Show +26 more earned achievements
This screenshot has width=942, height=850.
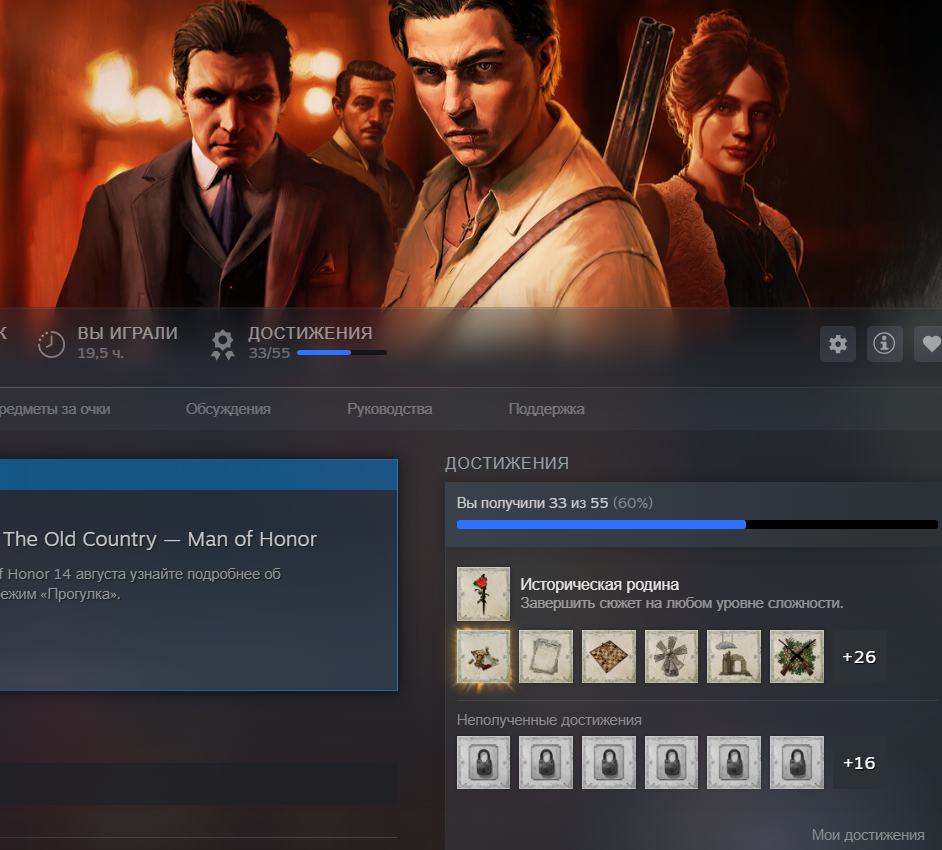coord(859,657)
